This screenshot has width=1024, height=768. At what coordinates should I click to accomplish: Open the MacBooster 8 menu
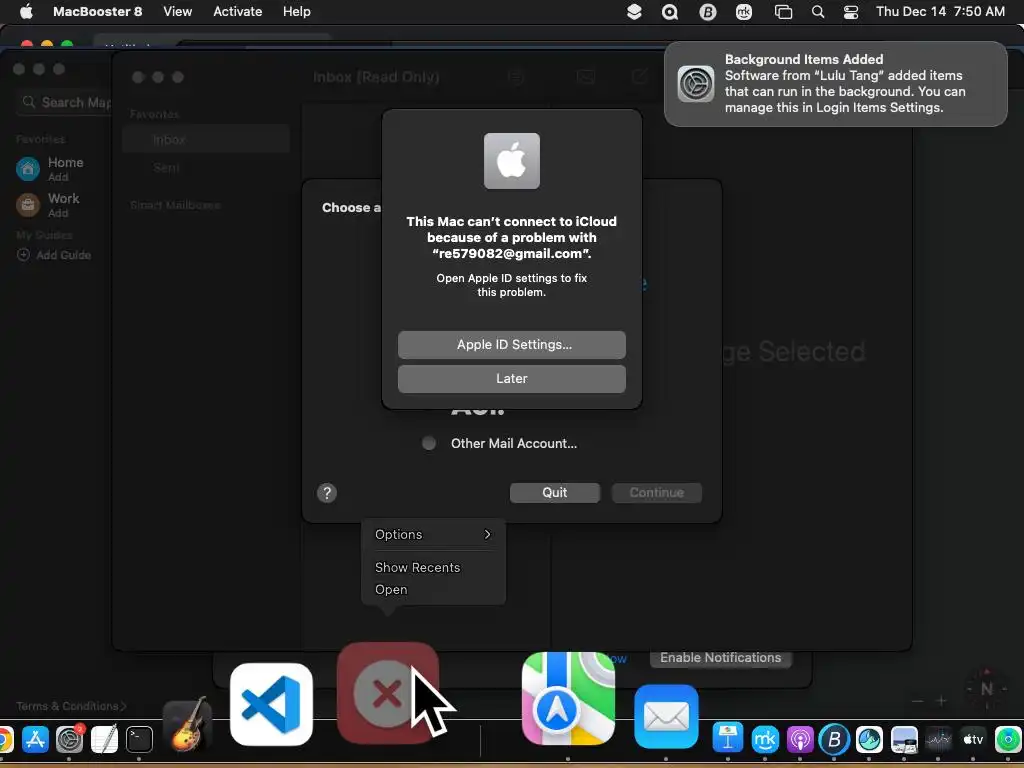(x=97, y=12)
